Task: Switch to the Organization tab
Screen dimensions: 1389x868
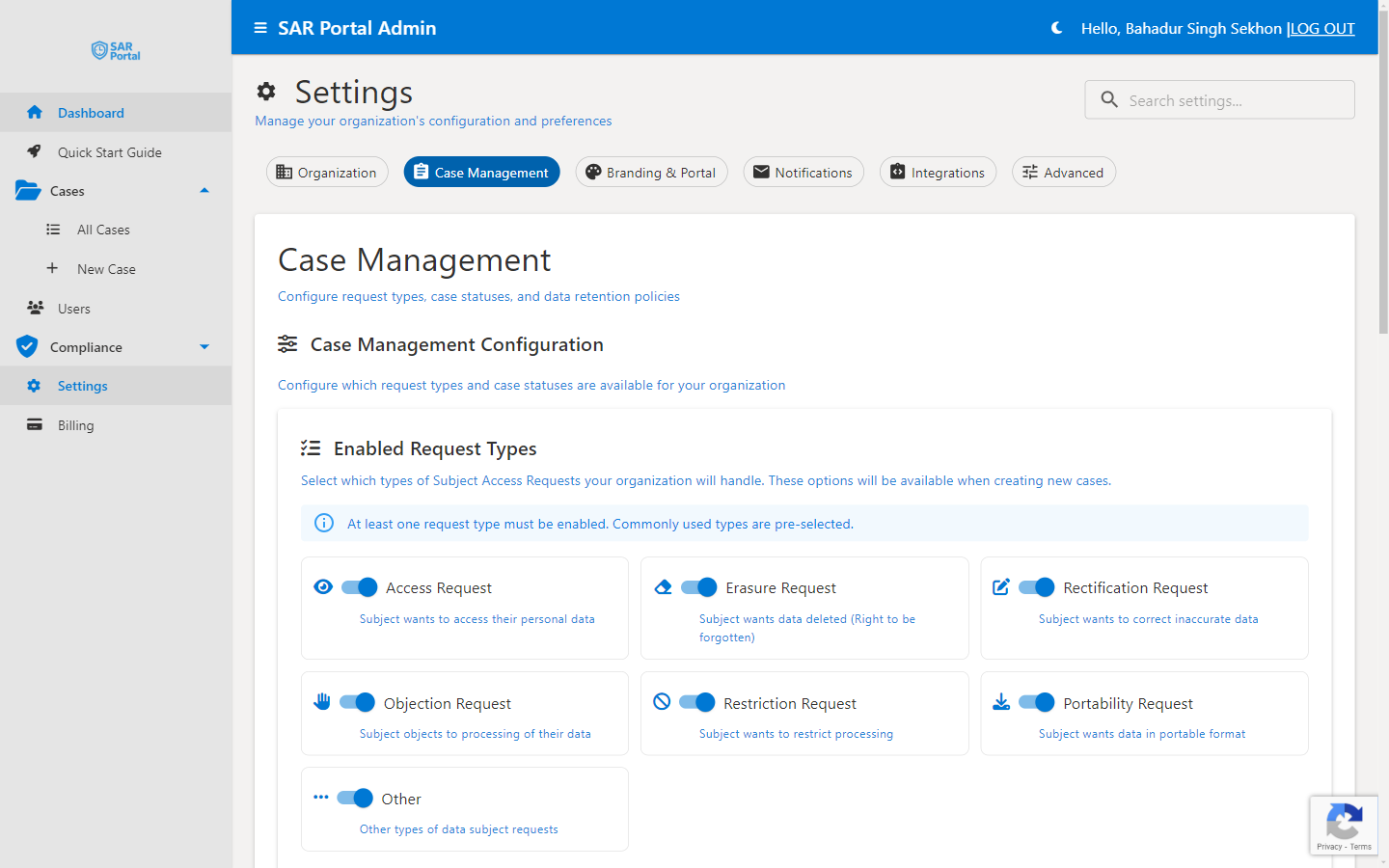Action: (327, 172)
